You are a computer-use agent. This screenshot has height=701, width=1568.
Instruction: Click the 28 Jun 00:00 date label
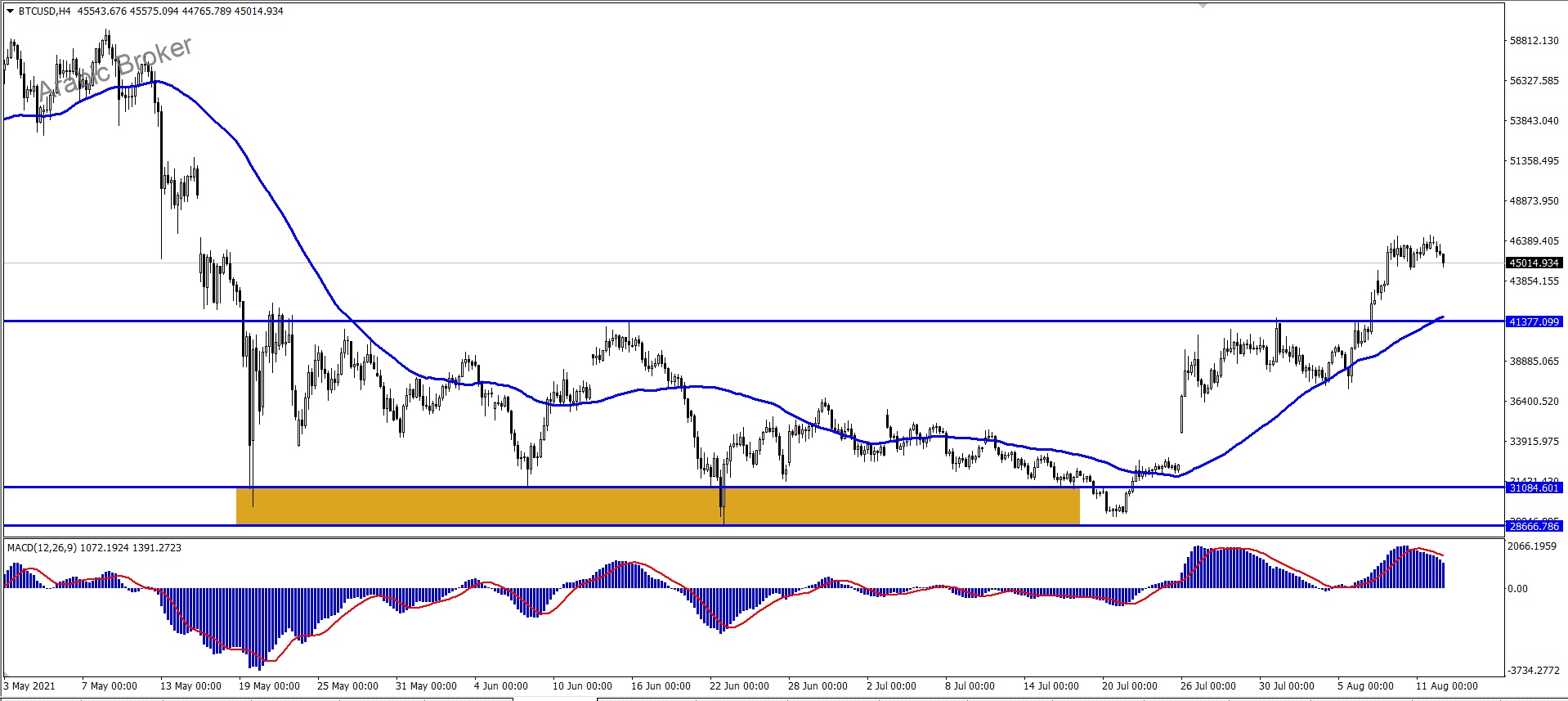[x=818, y=686]
